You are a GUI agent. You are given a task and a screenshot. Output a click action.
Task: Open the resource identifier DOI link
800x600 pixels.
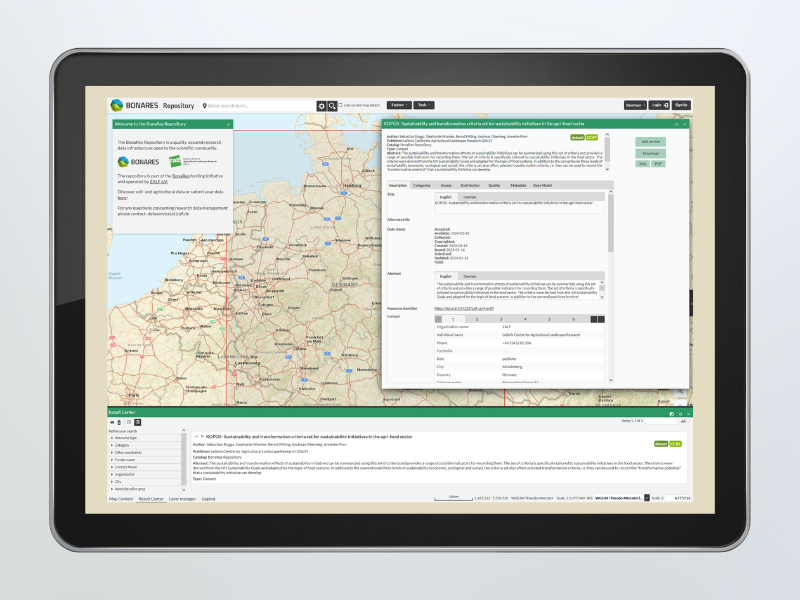(x=464, y=309)
